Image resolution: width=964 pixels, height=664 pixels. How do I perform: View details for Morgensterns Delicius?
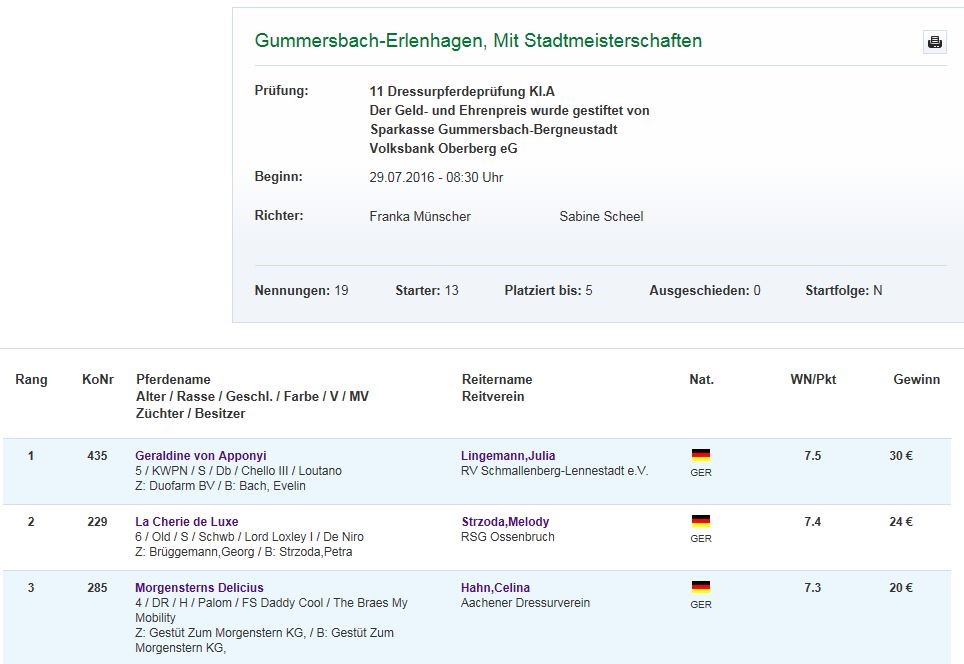pos(199,588)
